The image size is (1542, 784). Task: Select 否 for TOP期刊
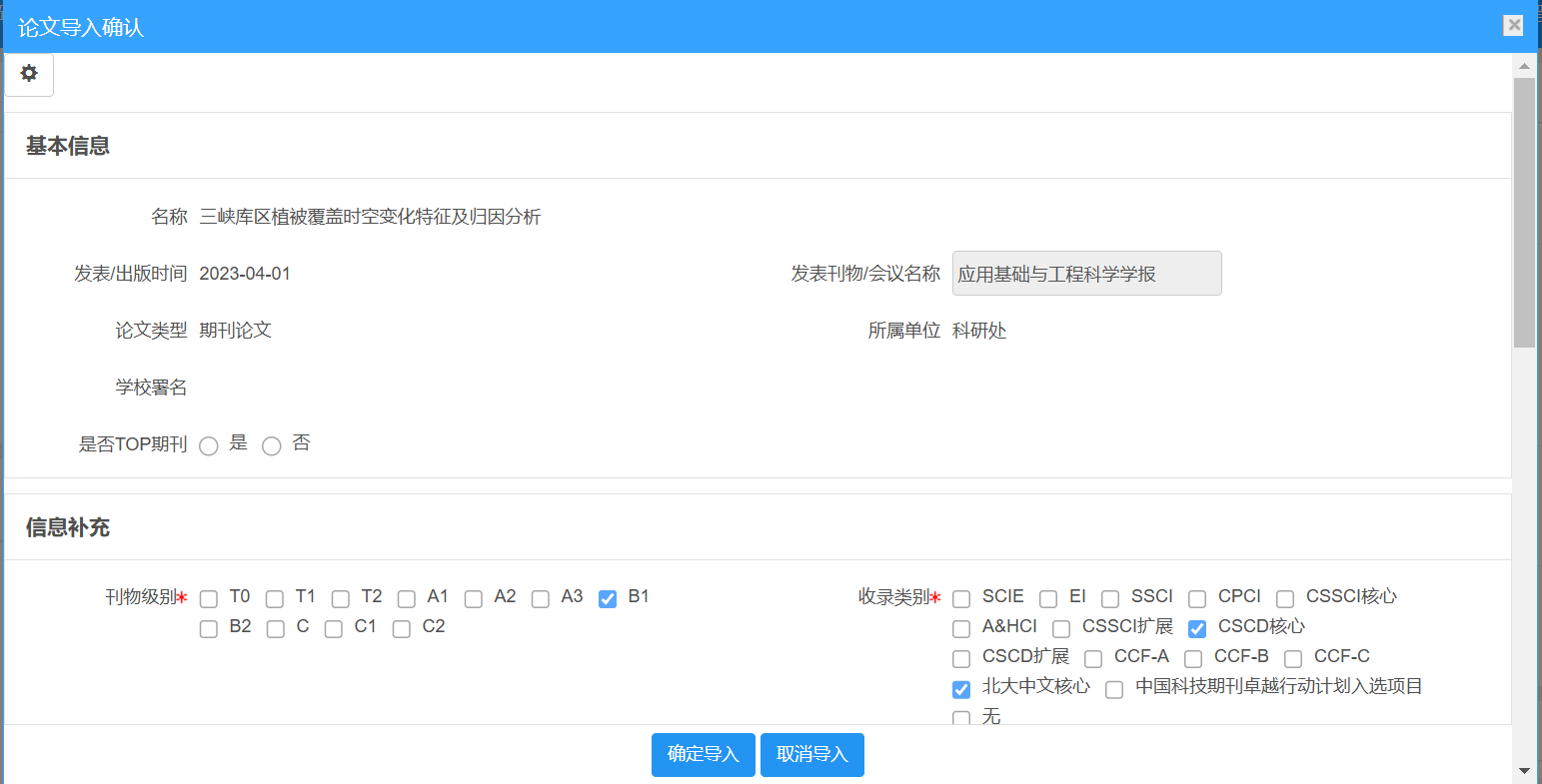coord(272,446)
